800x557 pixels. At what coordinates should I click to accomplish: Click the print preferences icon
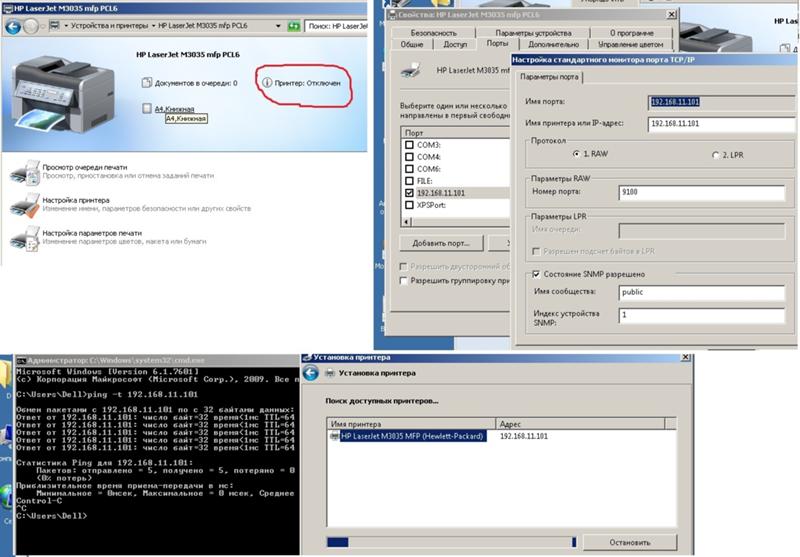(x=24, y=239)
